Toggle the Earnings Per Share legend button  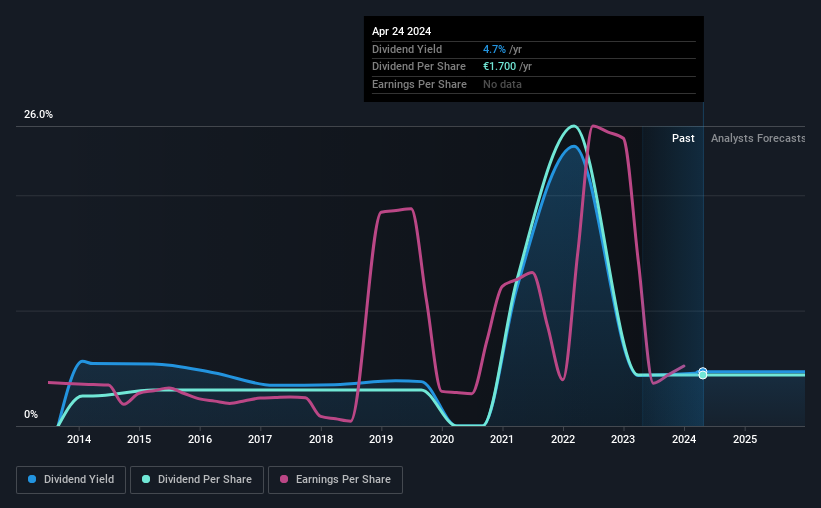point(335,480)
